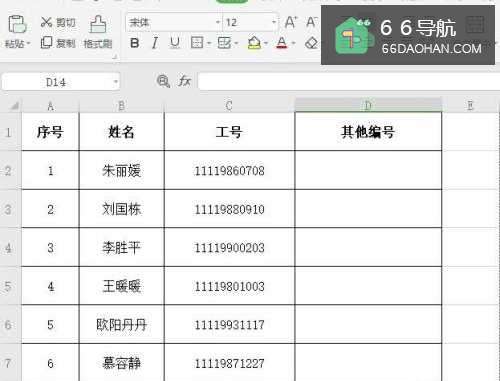500x381 pixels.
Task: Click the zoom magnifier beside fx
Action: coord(163,81)
